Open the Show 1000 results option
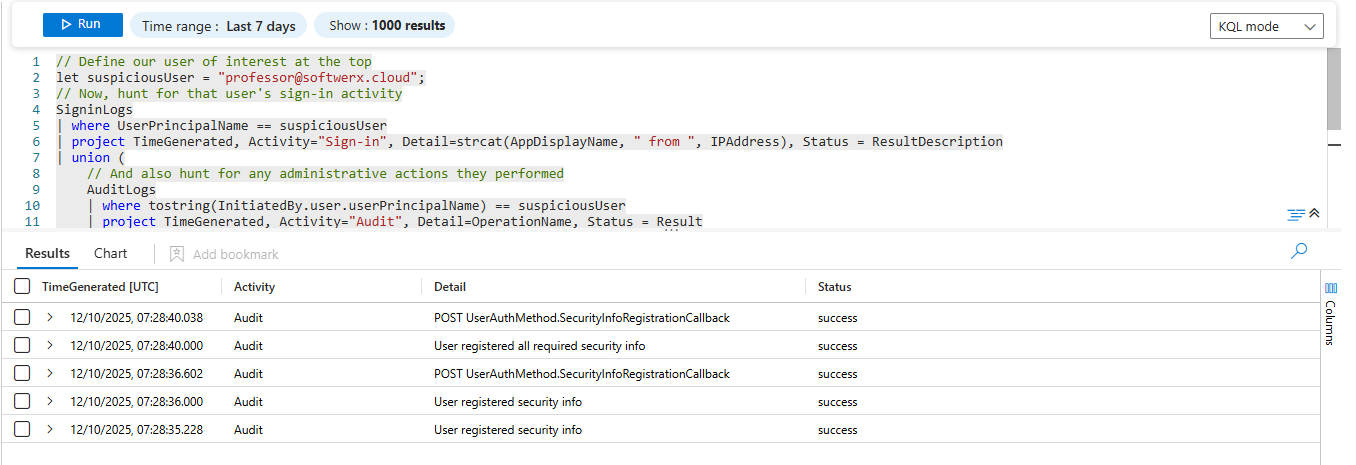Screen dimensions: 1356x465 pyautogui.click(x=385, y=26)
